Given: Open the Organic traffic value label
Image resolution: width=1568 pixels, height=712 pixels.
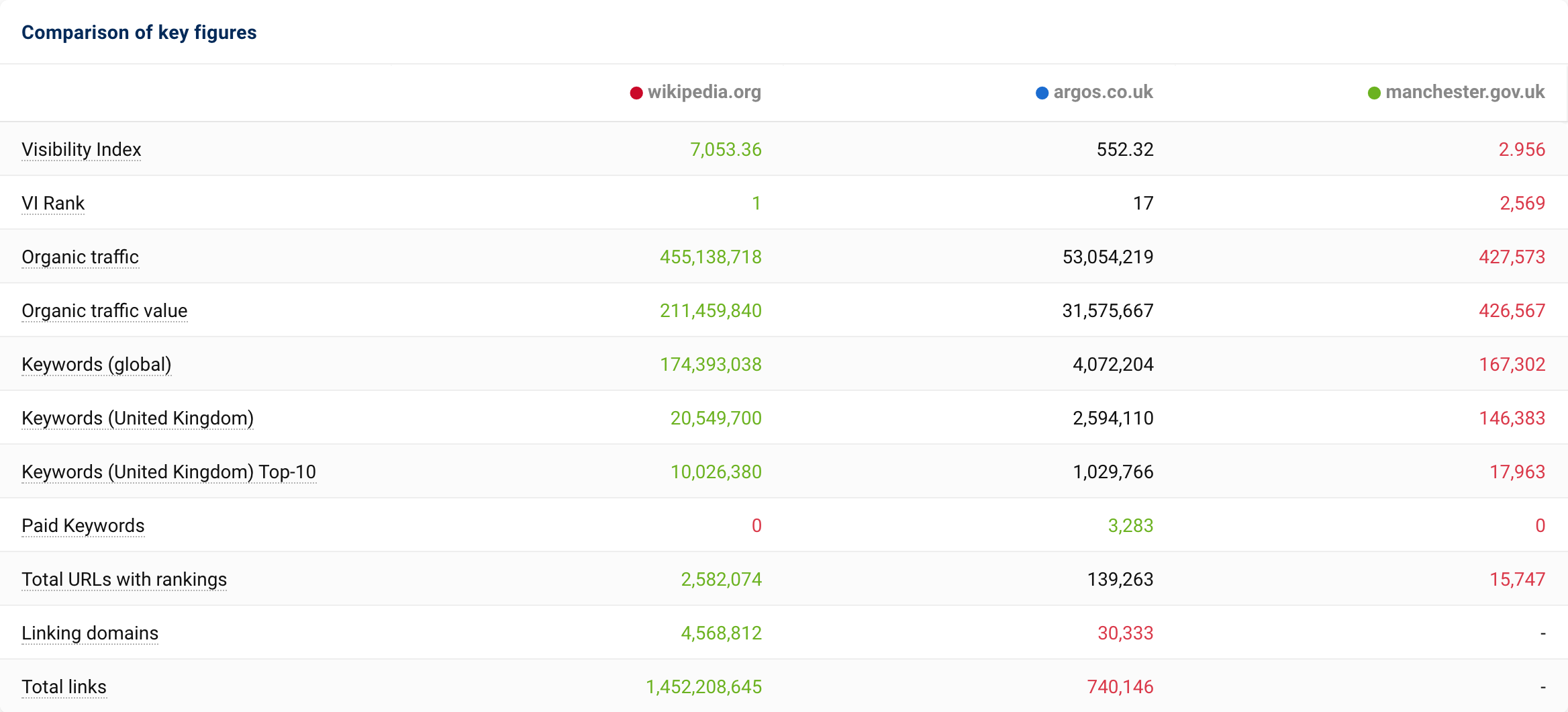Looking at the screenshot, I should pyautogui.click(x=104, y=310).
